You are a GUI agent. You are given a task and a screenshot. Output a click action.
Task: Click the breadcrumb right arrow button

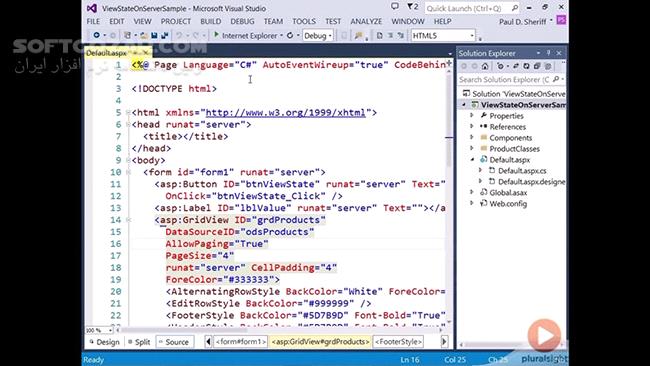click(444, 342)
